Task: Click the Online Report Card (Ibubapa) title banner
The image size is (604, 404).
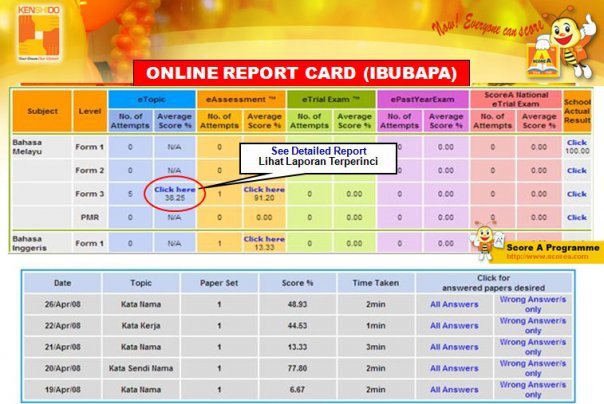Action: pyautogui.click(x=302, y=73)
